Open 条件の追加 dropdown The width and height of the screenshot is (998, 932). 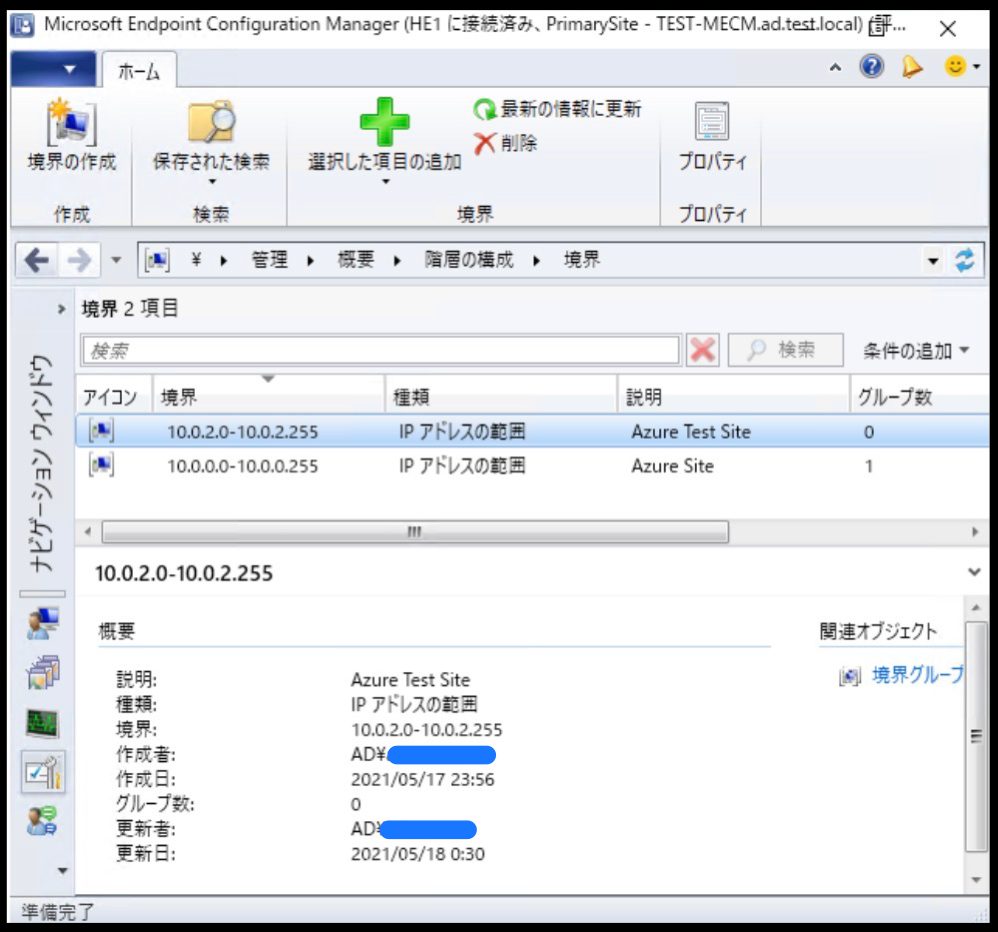click(x=917, y=351)
